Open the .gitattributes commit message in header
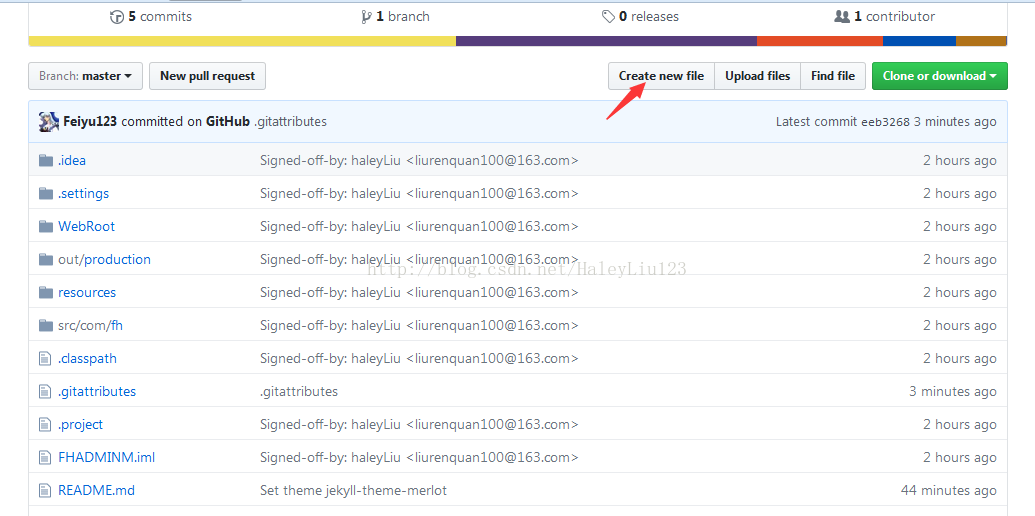This screenshot has width=1035, height=516. [290, 121]
